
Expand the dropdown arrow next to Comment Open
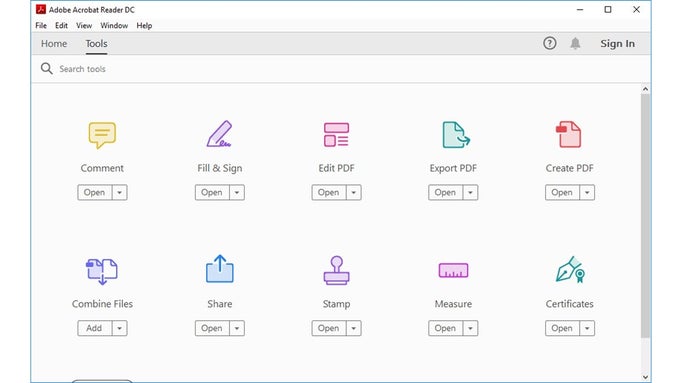coord(120,193)
